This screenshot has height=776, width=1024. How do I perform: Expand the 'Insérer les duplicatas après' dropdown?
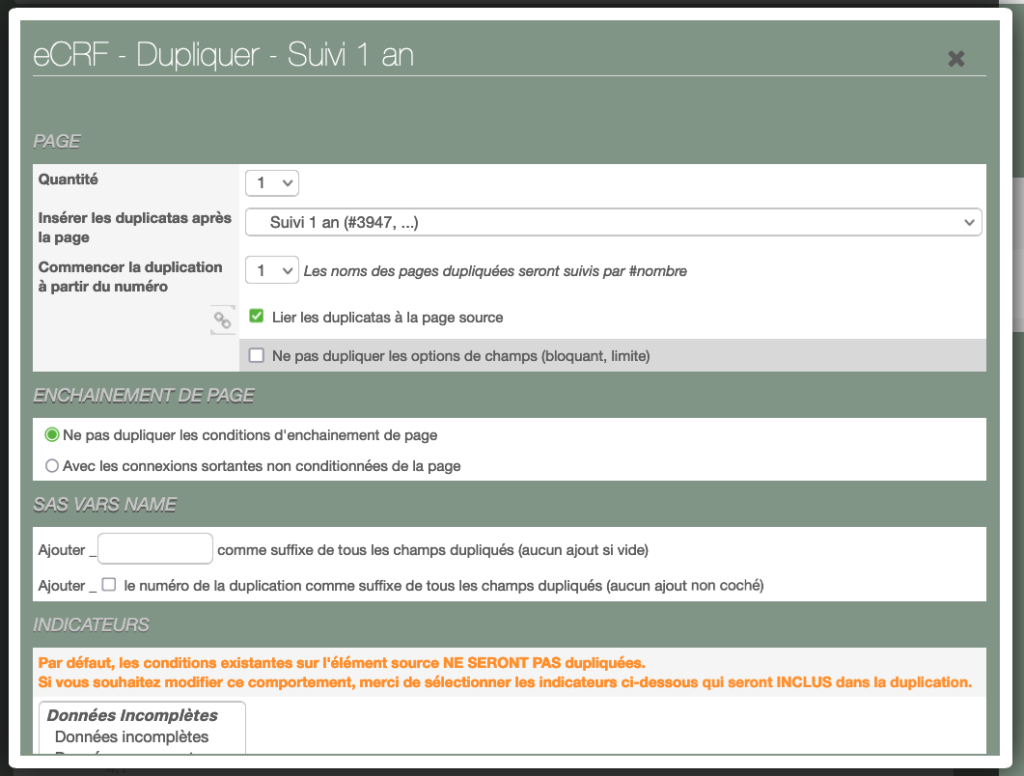tap(613, 222)
